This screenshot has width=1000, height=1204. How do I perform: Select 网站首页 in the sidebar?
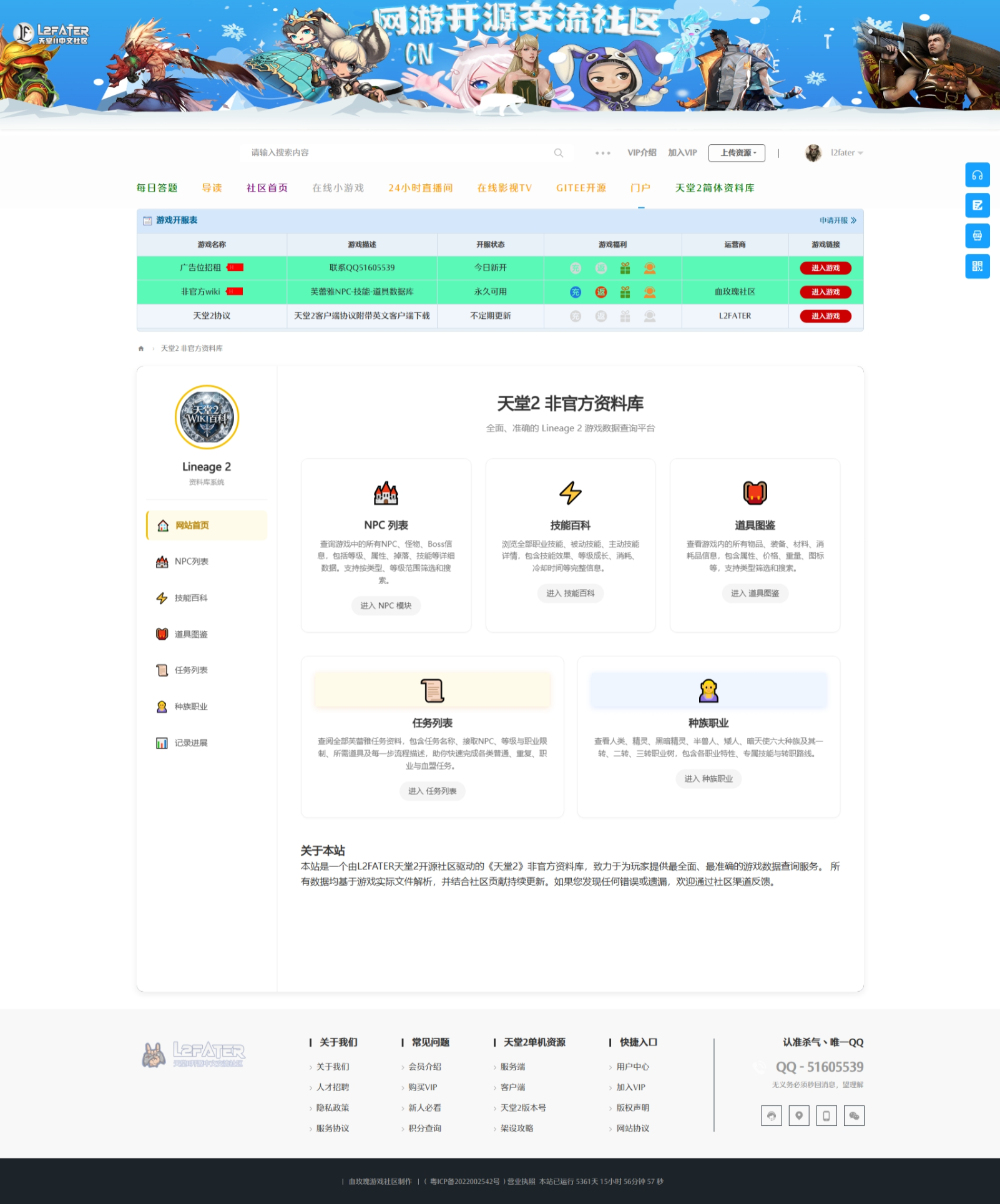[207, 526]
